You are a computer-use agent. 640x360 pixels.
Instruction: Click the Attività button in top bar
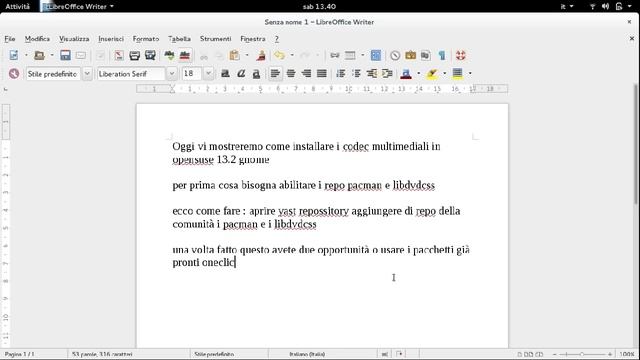click(x=17, y=7)
